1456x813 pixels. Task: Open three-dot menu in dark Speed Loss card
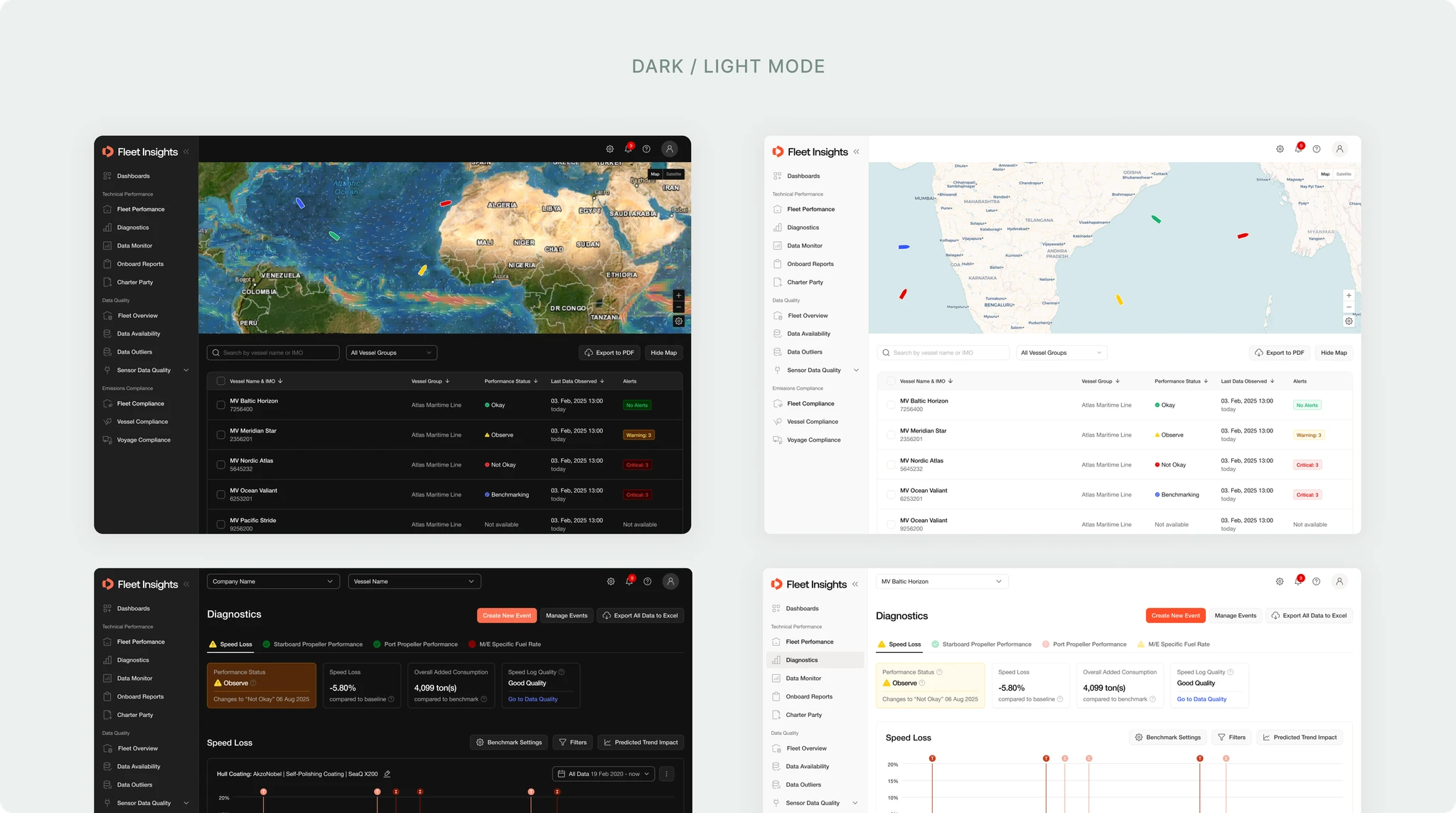click(666, 774)
